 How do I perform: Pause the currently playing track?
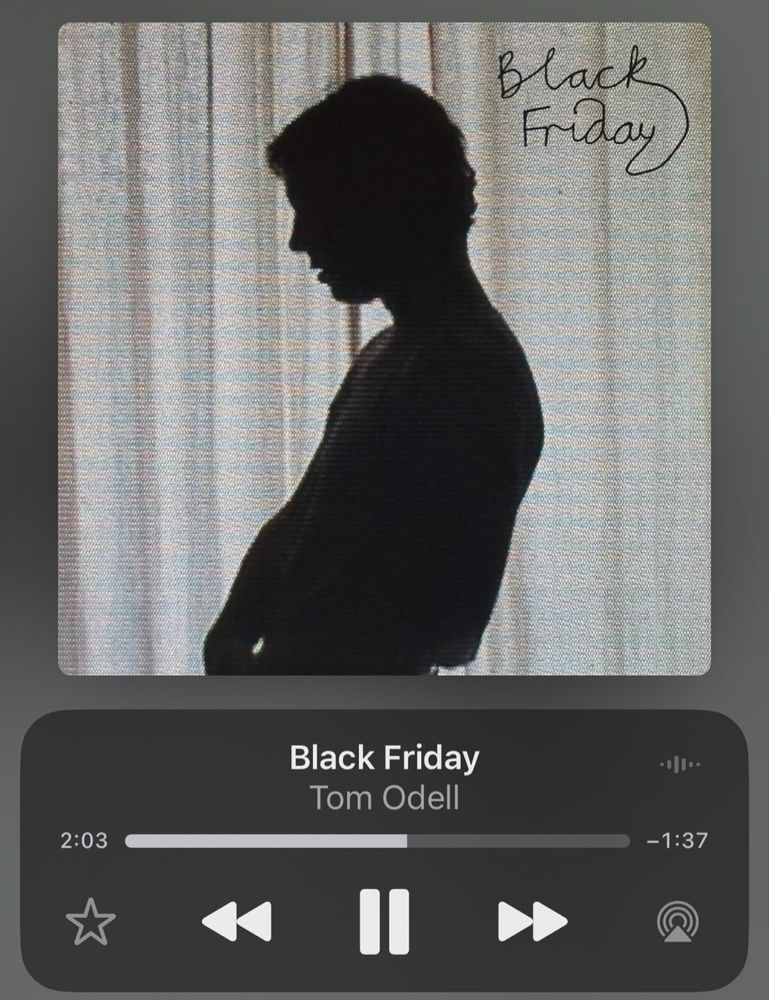(384, 921)
